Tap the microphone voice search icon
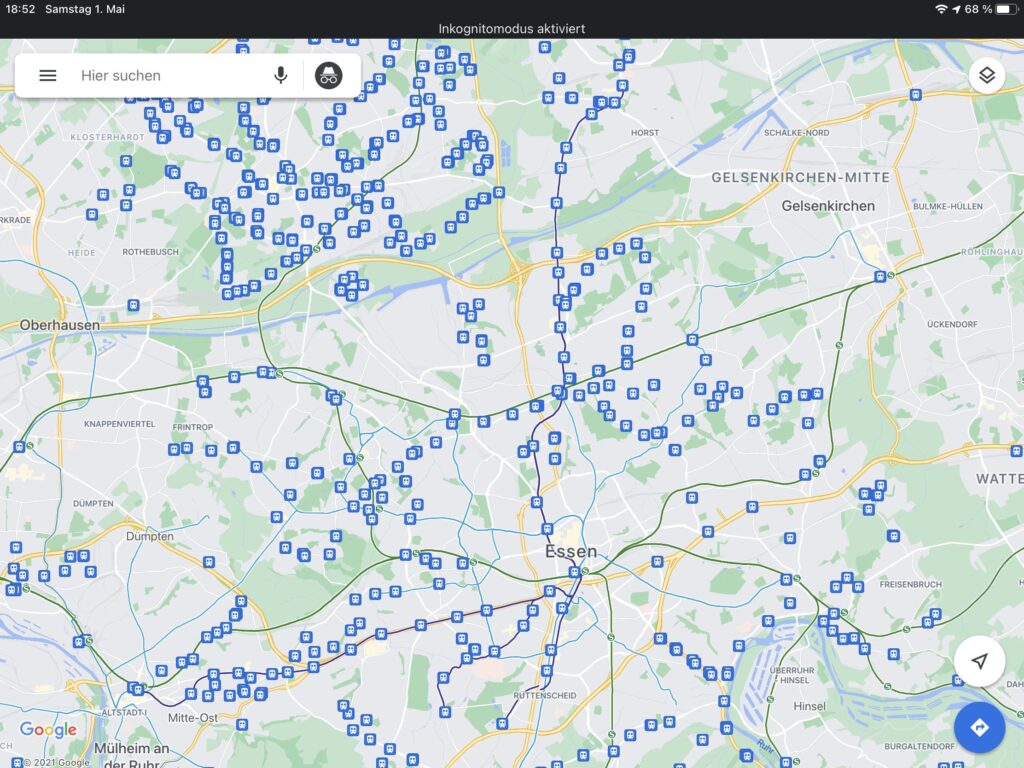Viewport: 1024px width, 768px height. coord(281,76)
